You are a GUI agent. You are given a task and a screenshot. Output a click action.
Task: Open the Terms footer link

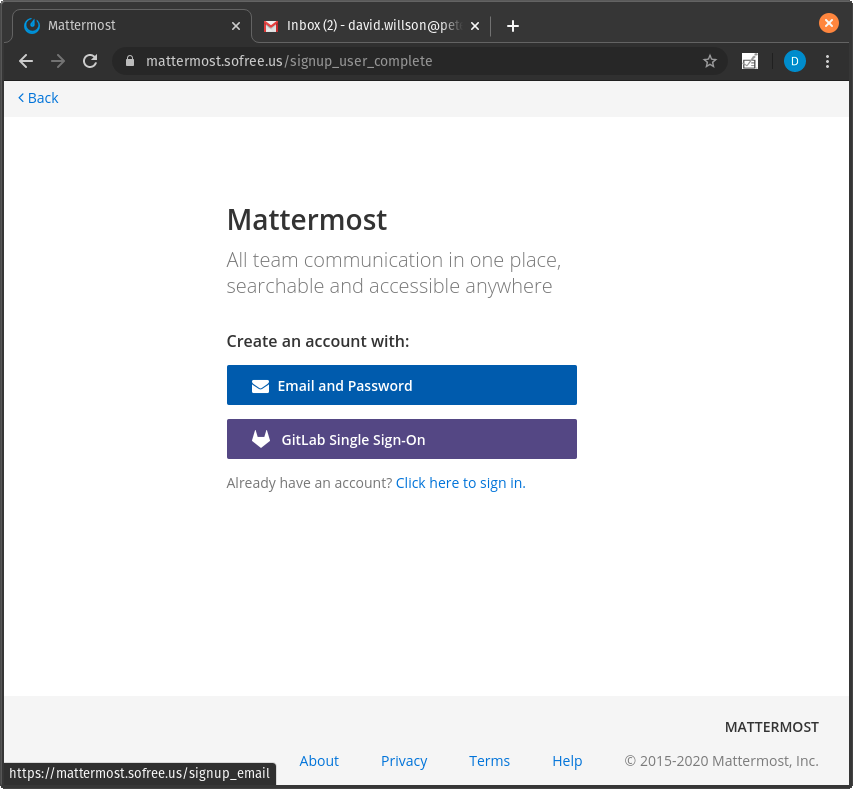click(489, 761)
